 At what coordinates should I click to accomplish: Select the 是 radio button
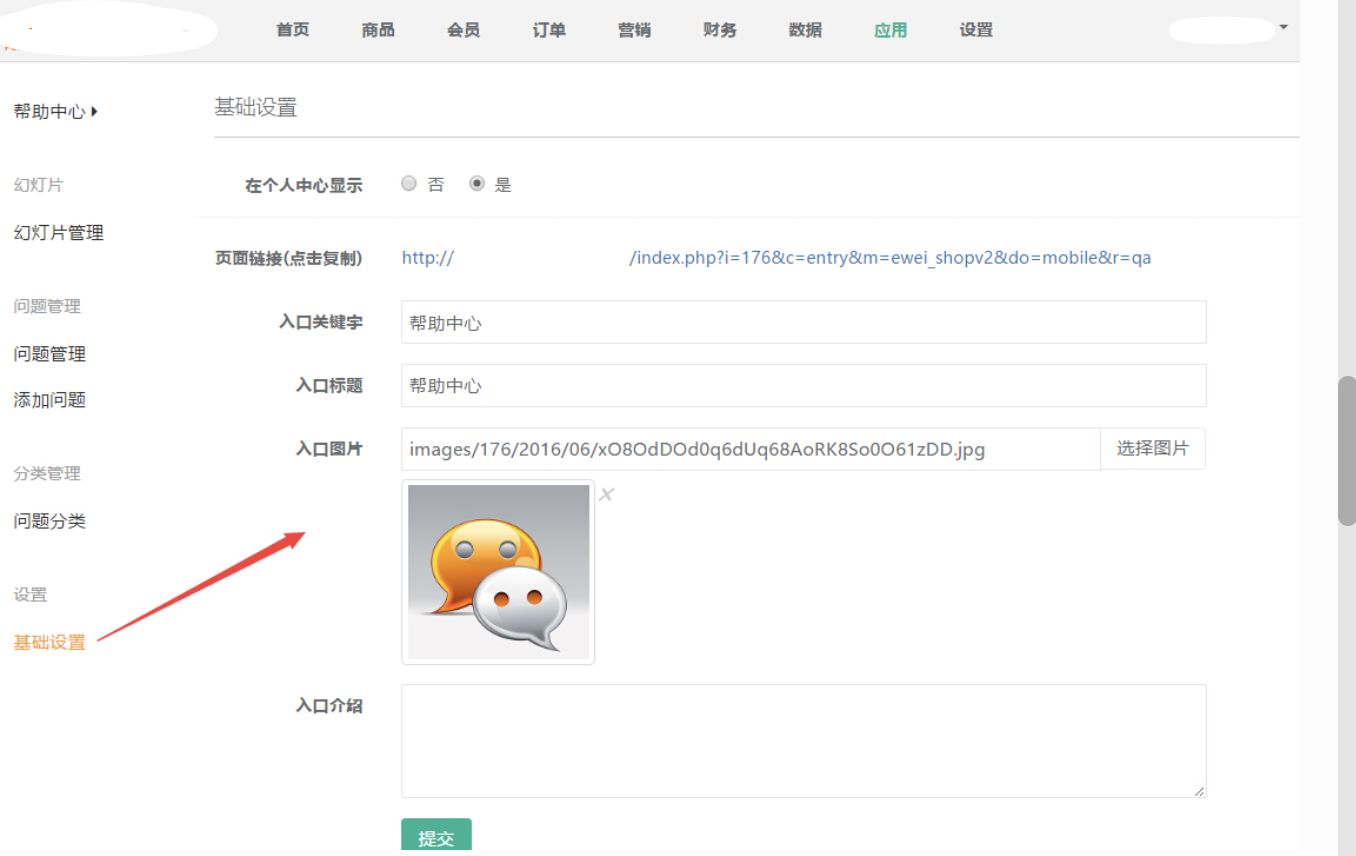coord(477,184)
